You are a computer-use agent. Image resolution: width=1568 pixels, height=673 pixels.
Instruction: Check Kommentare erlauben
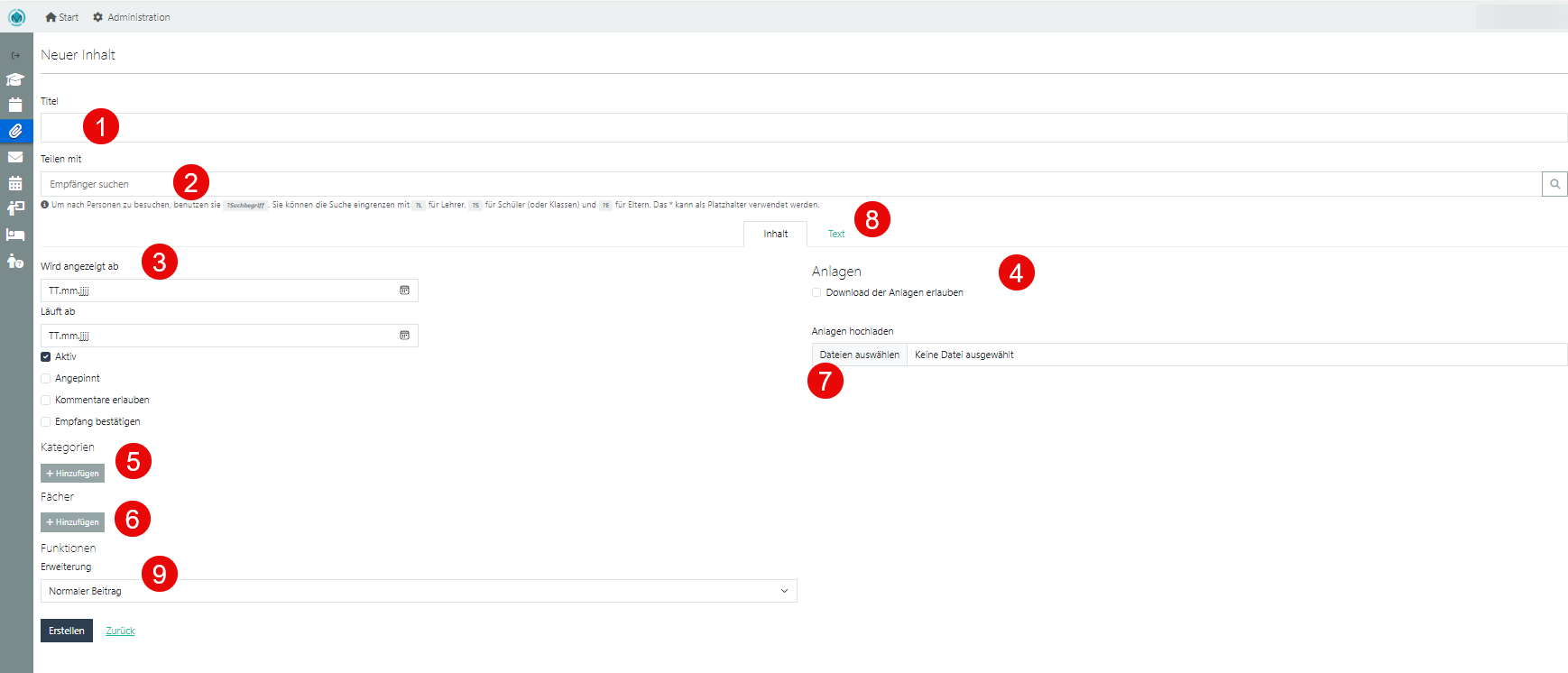(45, 400)
